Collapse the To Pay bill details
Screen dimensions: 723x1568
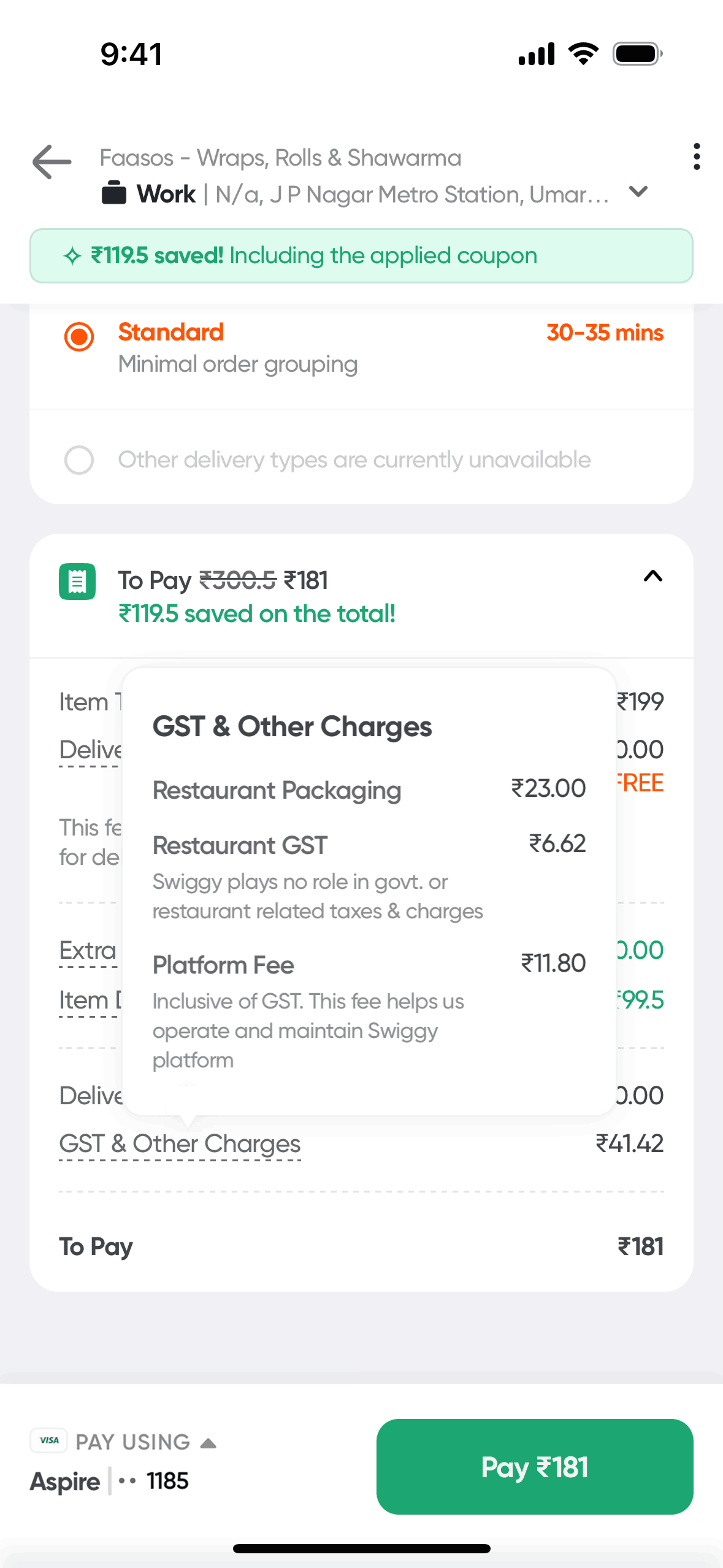[x=652, y=577]
